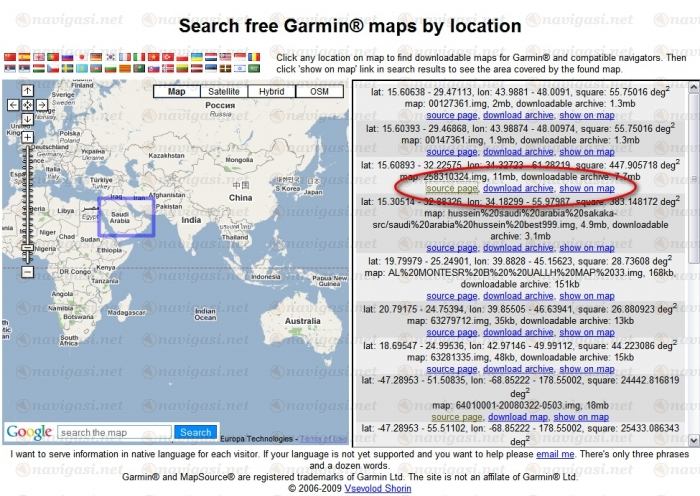Select the Map view type
This screenshot has height=496, width=700.
(x=176, y=92)
